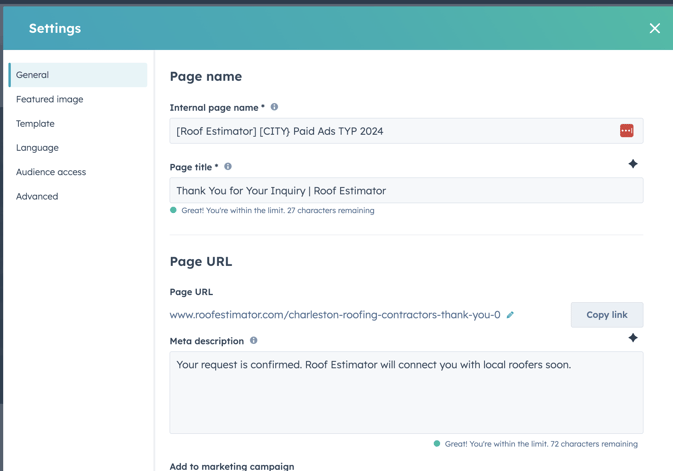Open the Featured image section
Screen dimensions: 673x471
[x=50, y=99]
